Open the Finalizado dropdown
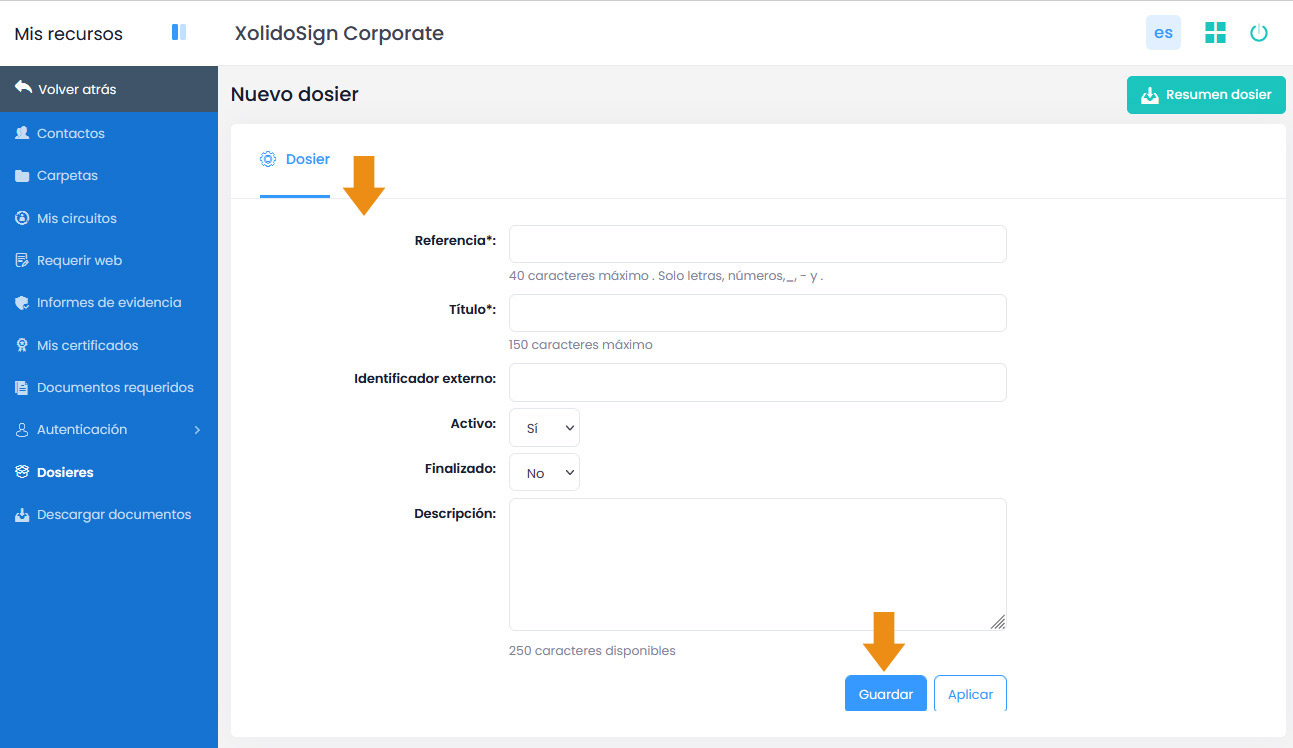Image resolution: width=1293 pixels, height=748 pixels. tap(544, 473)
